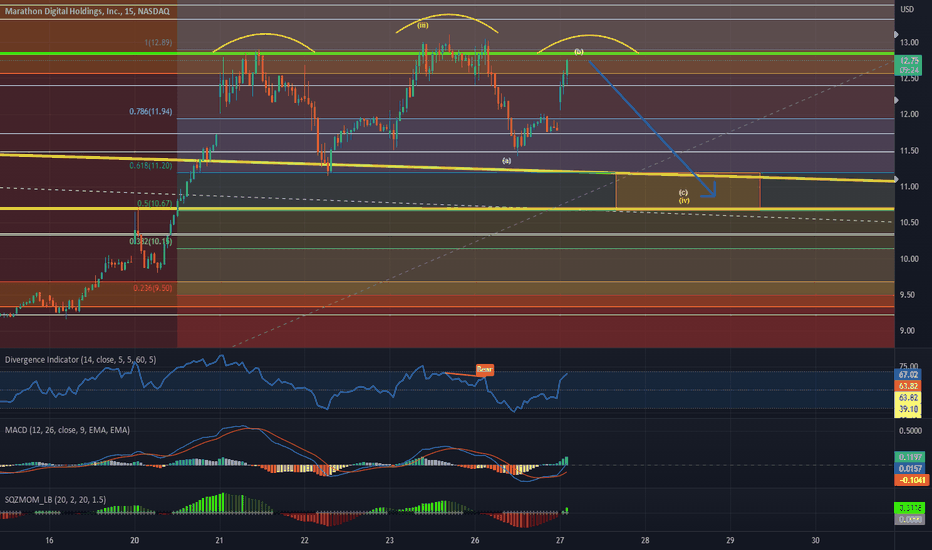Click 10.00 on the price axis

click(909, 259)
